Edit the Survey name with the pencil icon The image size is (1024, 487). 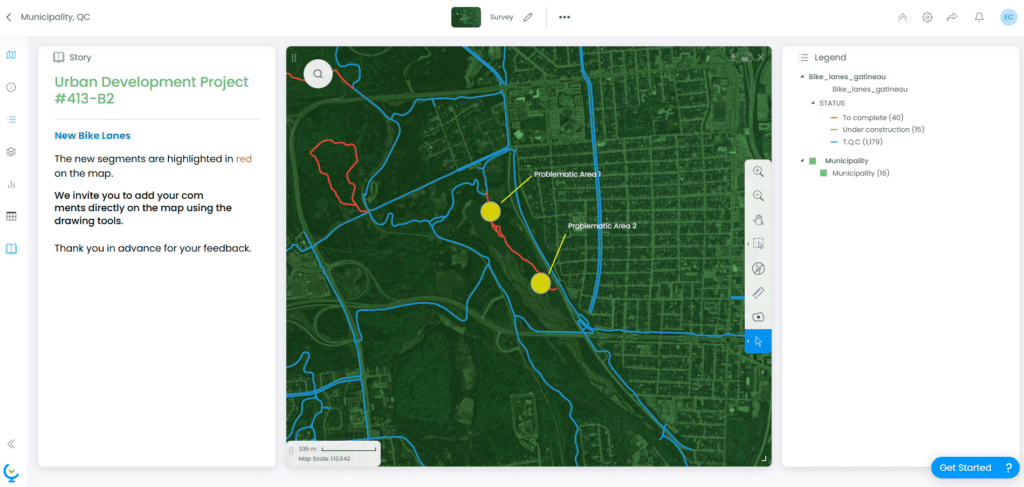[528, 18]
